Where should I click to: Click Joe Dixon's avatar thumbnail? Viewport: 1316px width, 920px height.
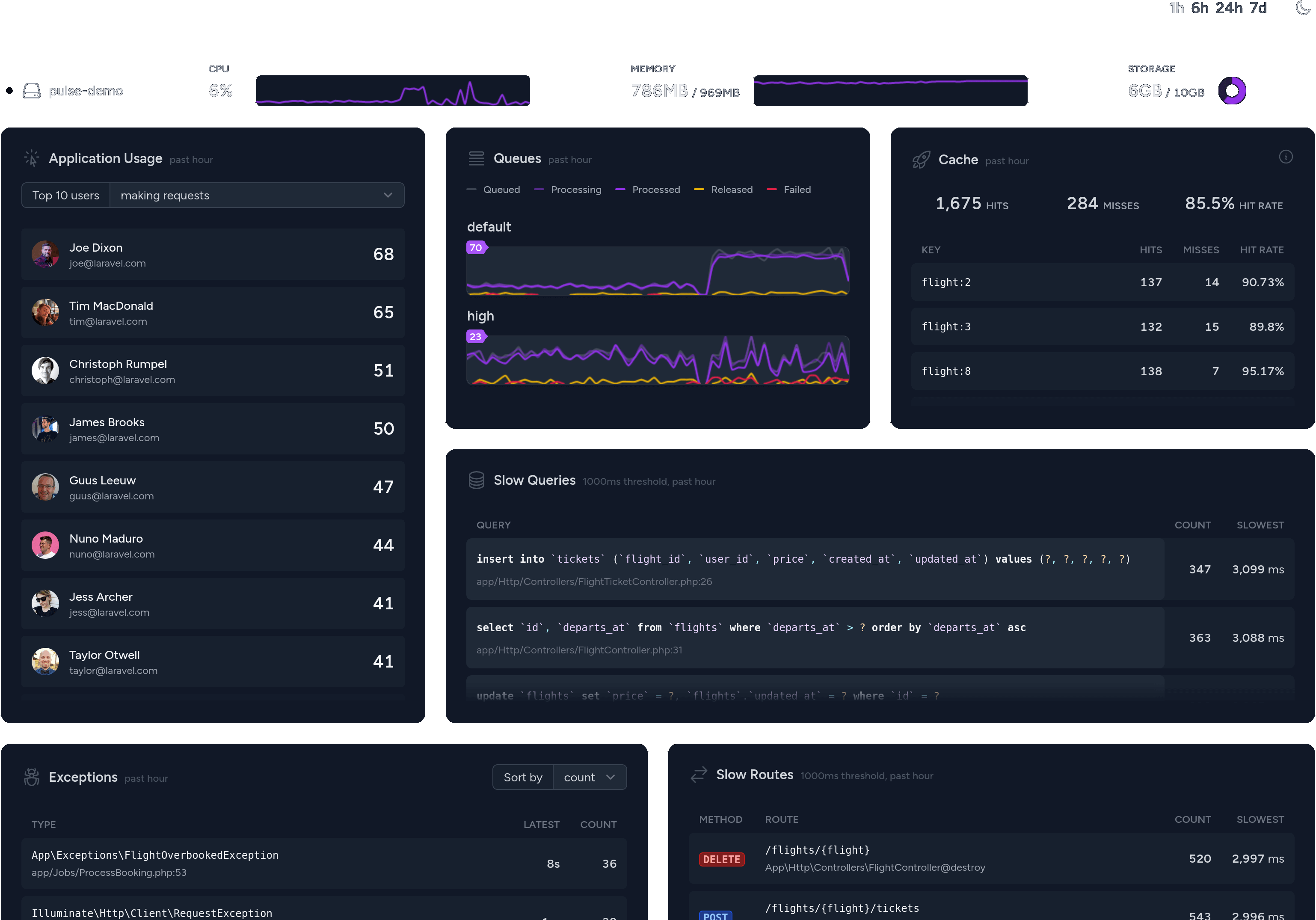[45, 255]
